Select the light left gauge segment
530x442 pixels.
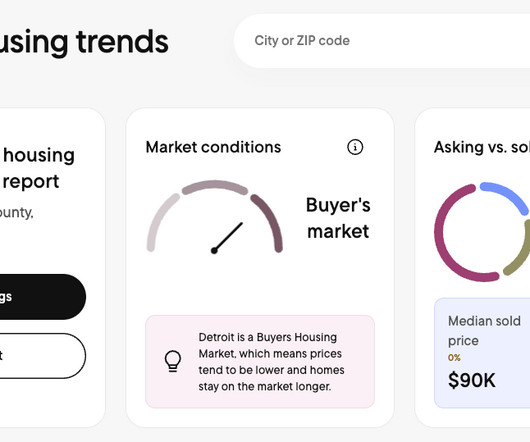click(162, 222)
